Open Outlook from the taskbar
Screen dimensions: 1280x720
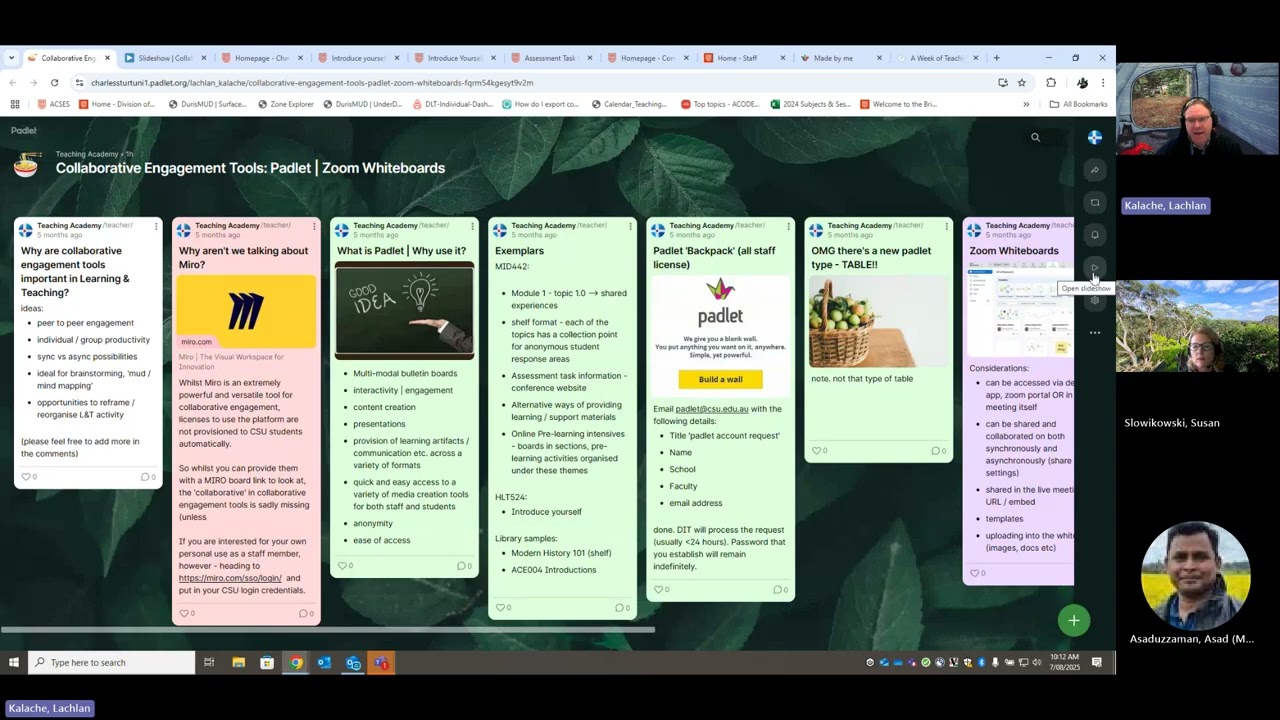324,662
